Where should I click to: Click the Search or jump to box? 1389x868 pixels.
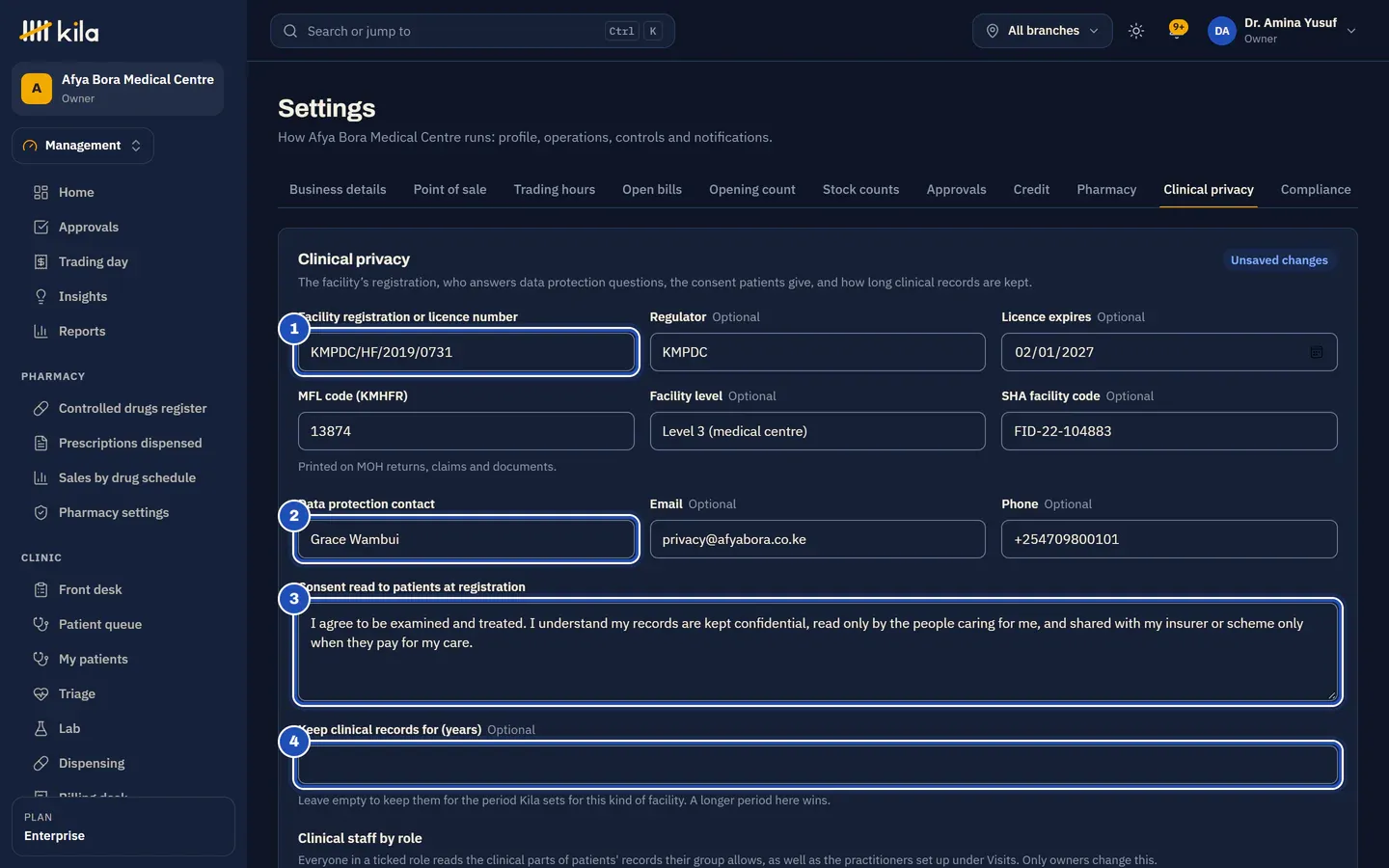473,31
